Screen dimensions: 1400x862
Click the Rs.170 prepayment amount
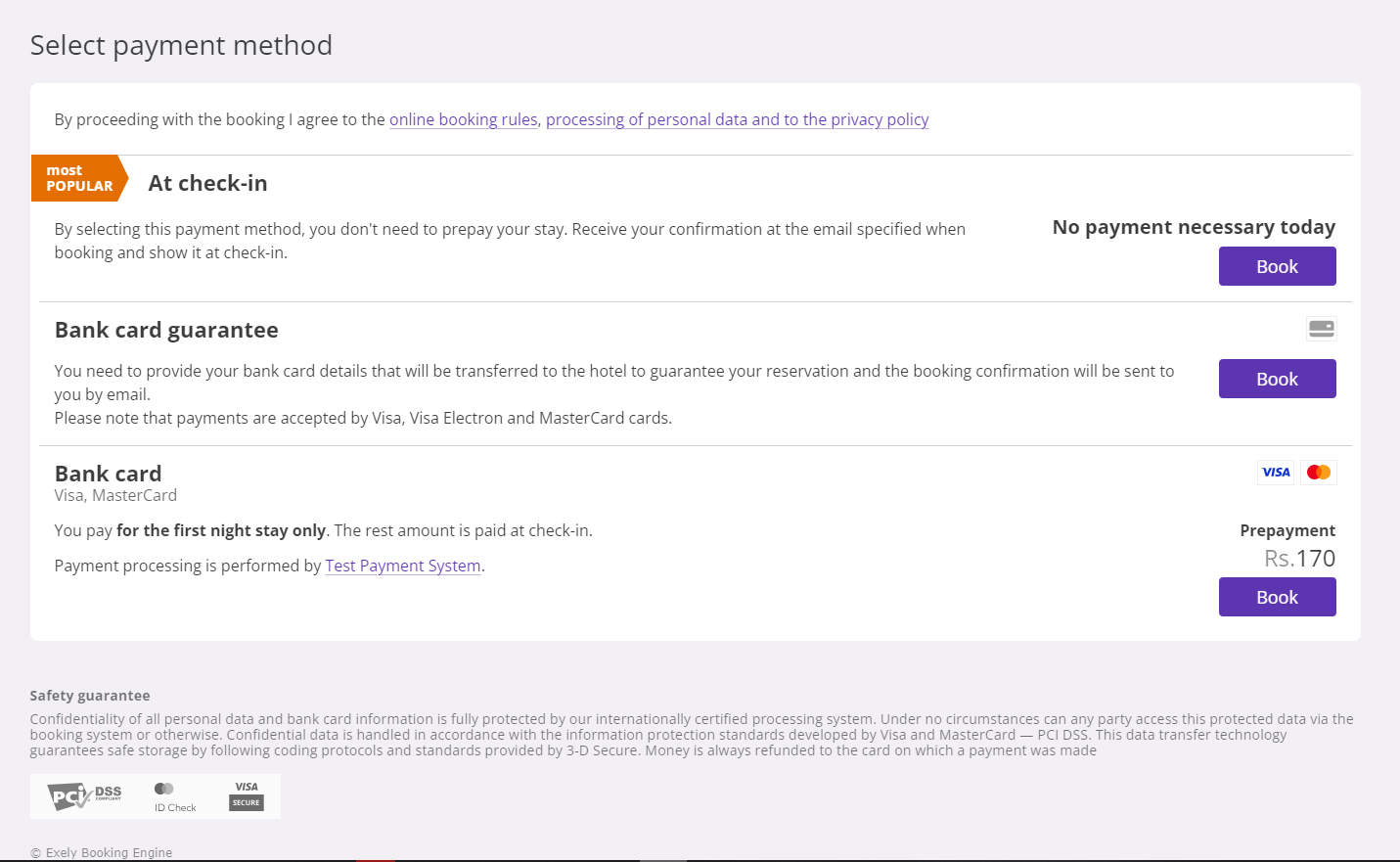pyautogui.click(x=1299, y=559)
